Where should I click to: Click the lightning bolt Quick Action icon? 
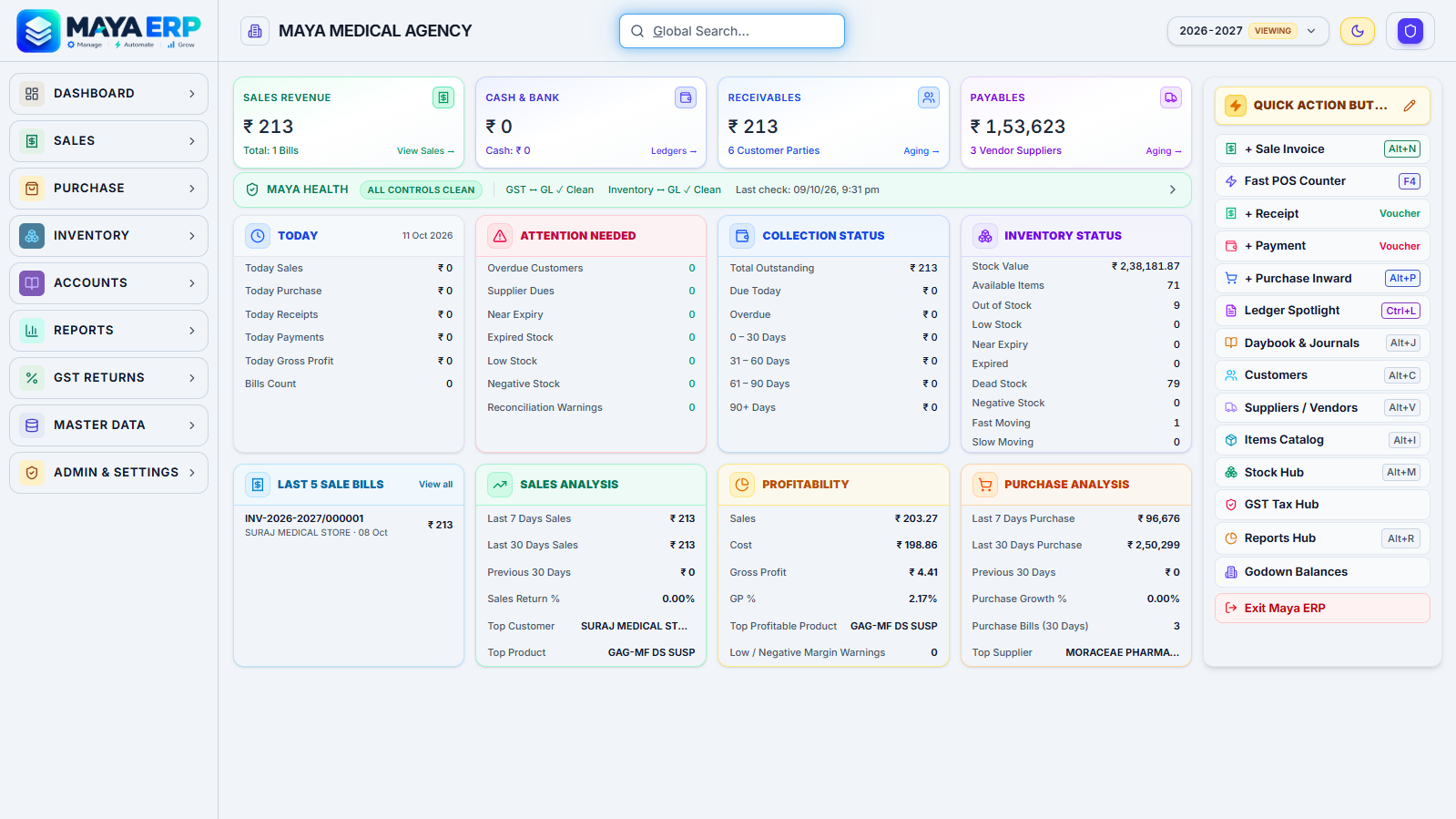[1235, 106]
